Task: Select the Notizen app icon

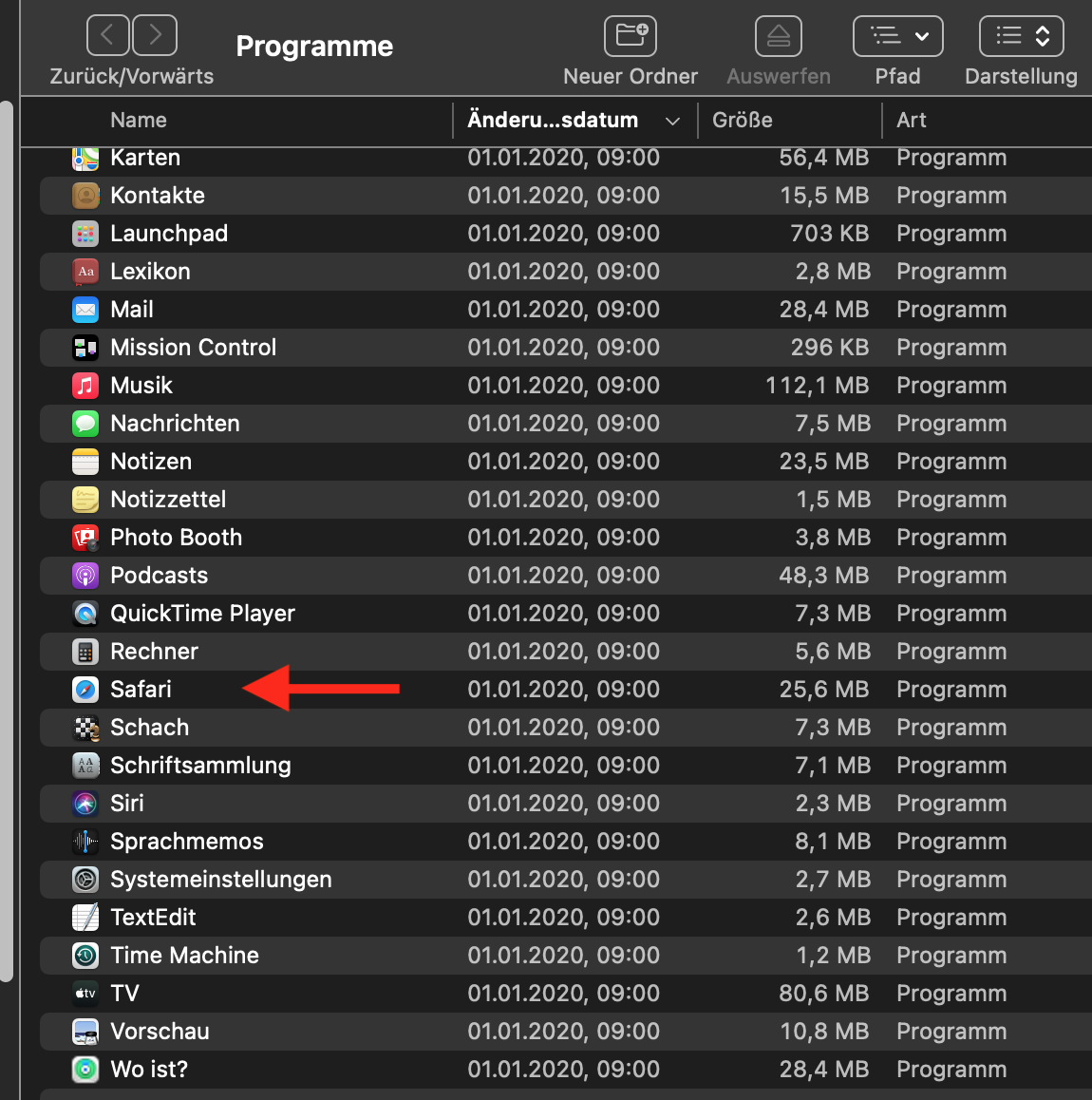Action: [85, 462]
